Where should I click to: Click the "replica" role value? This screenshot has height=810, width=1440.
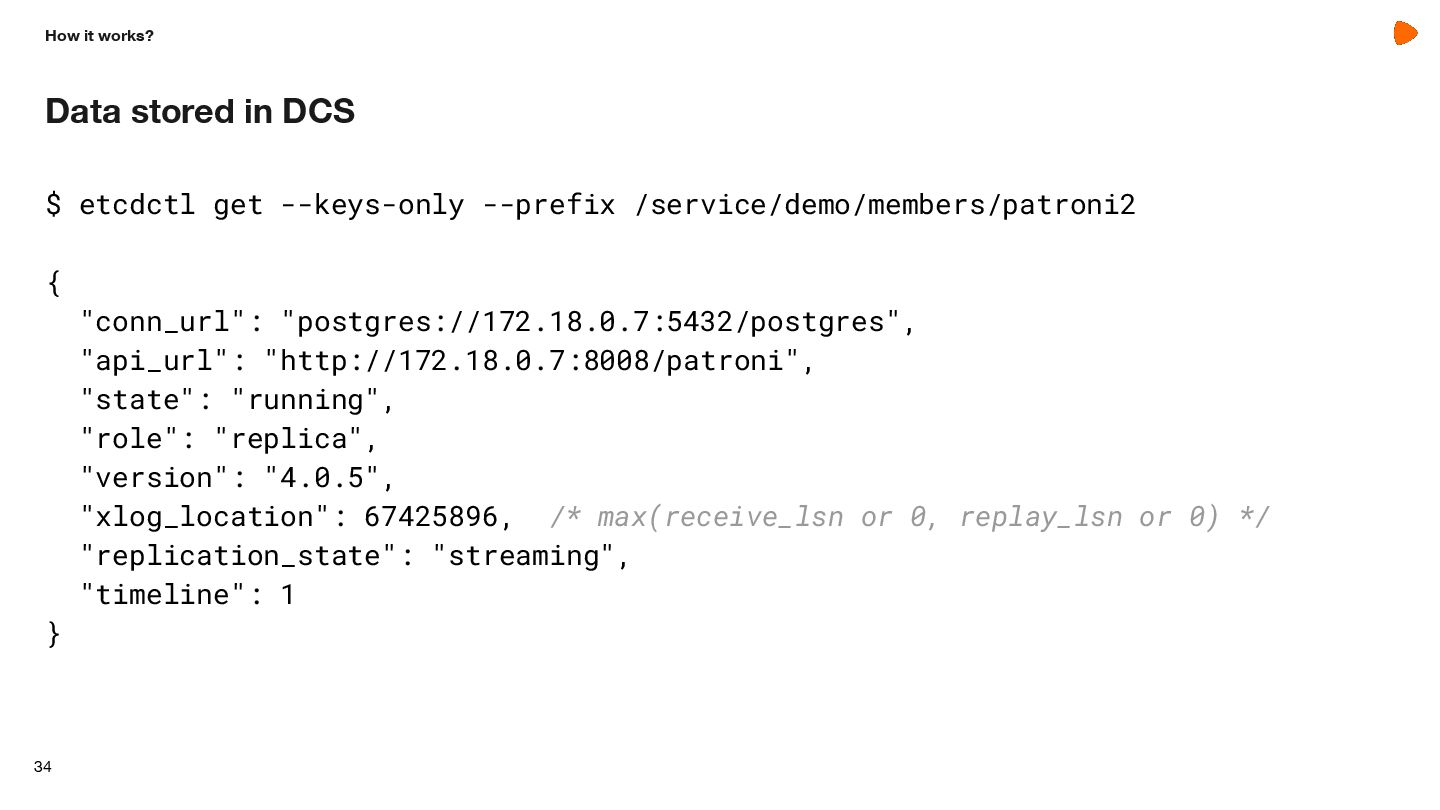288,439
